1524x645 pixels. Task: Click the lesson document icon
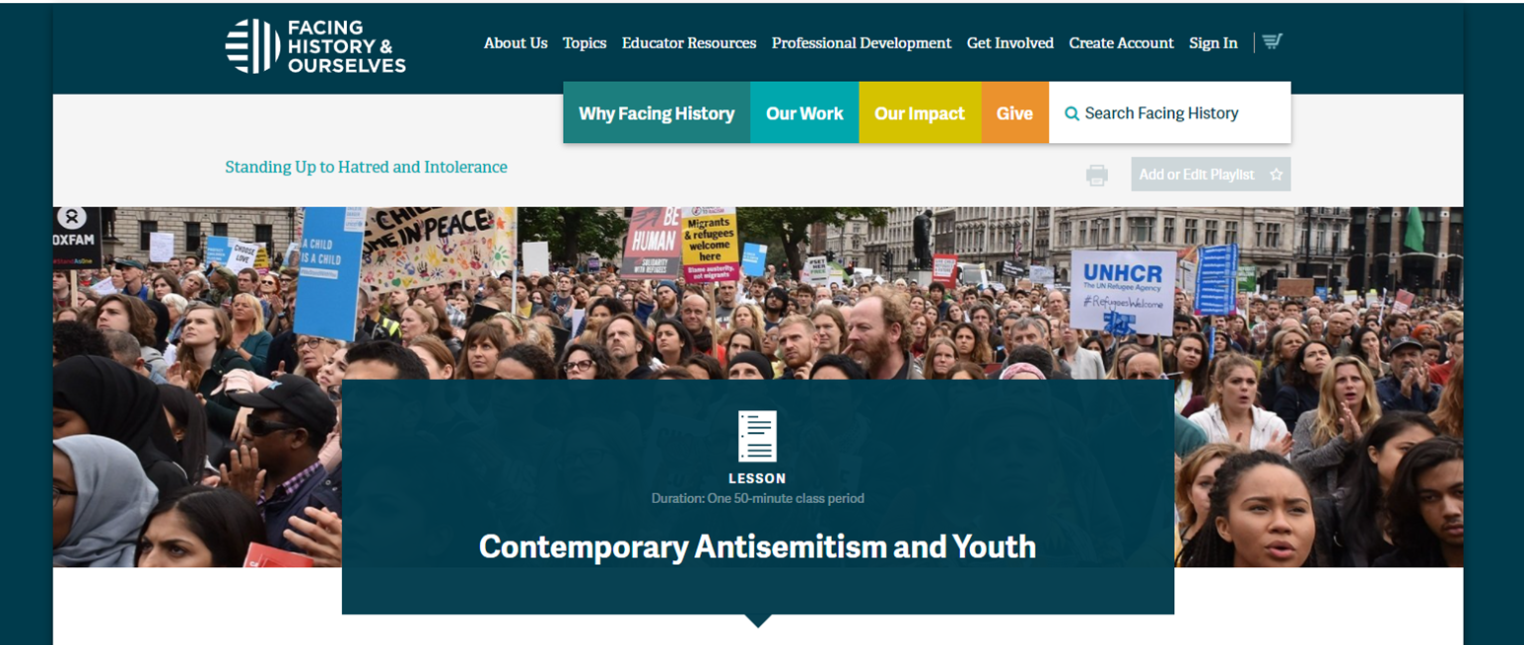pos(757,436)
